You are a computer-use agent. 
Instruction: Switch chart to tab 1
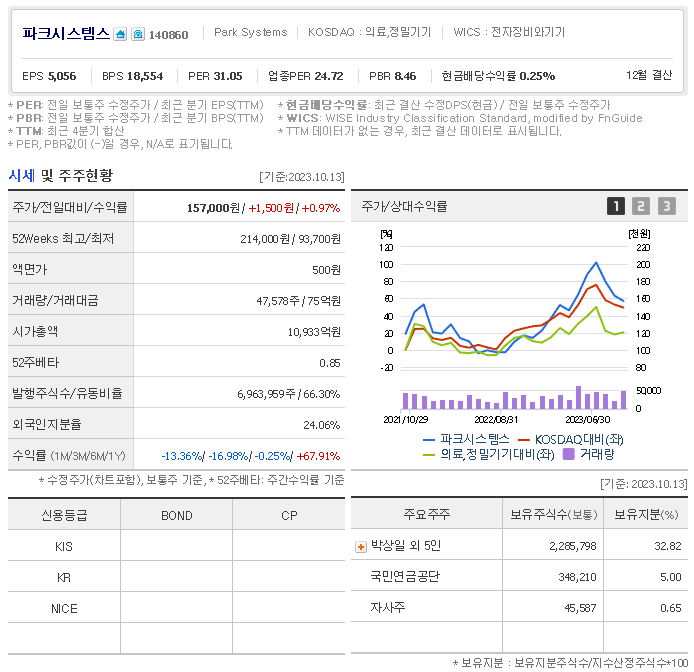pyautogui.click(x=616, y=206)
